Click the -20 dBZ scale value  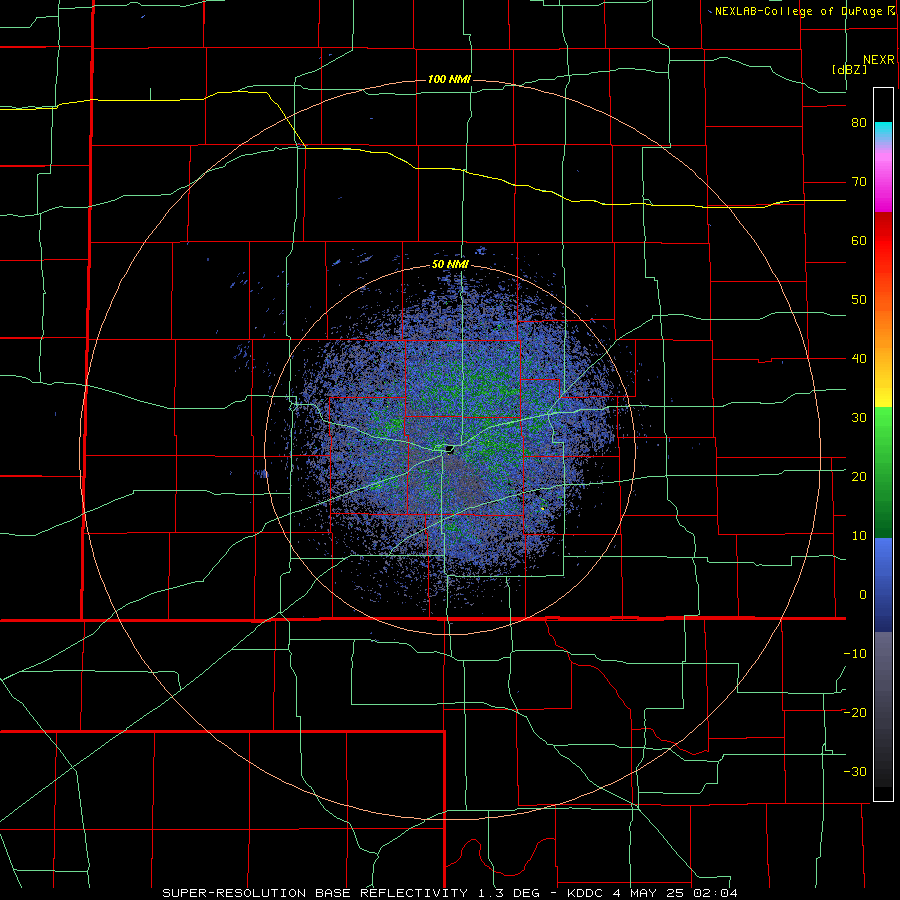click(855, 712)
